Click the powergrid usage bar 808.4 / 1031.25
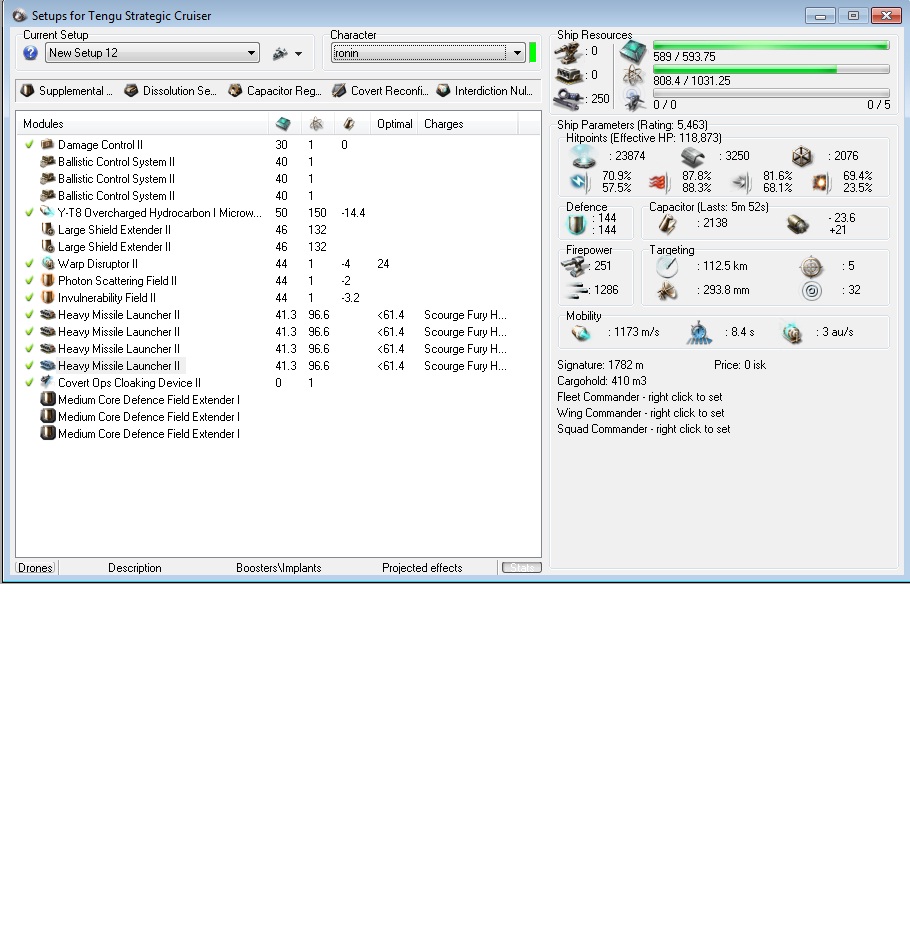Image resolution: width=910 pixels, height=931 pixels. pyautogui.click(x=771, y=69)
